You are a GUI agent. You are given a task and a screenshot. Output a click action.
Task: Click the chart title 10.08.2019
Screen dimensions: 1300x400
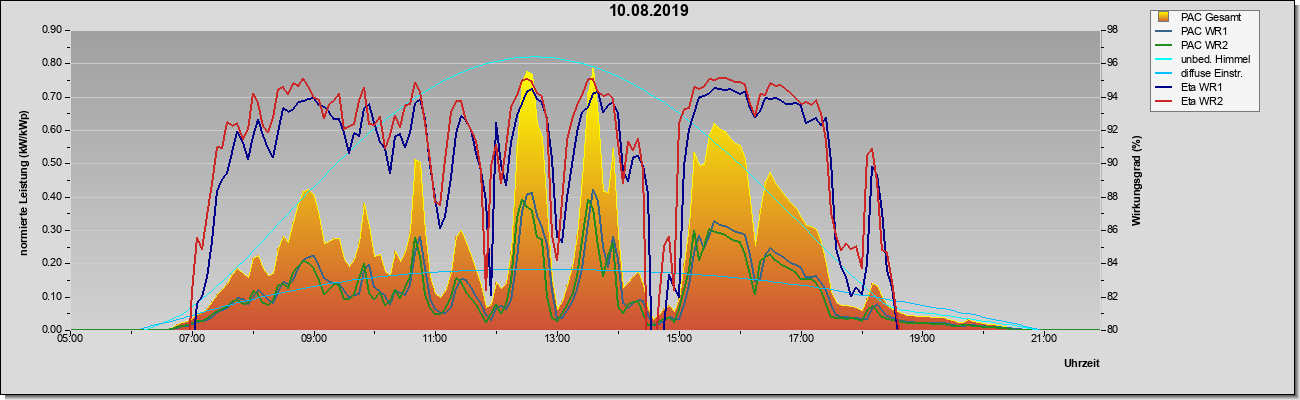point(649,11)
